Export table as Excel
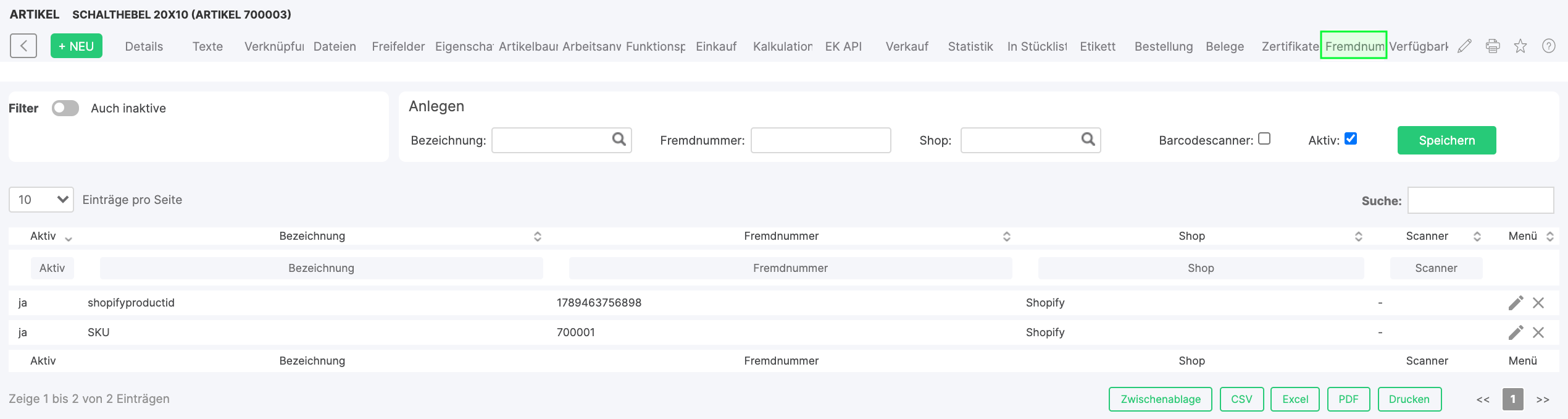1568x419 pixels. (x=1295, y=399)
